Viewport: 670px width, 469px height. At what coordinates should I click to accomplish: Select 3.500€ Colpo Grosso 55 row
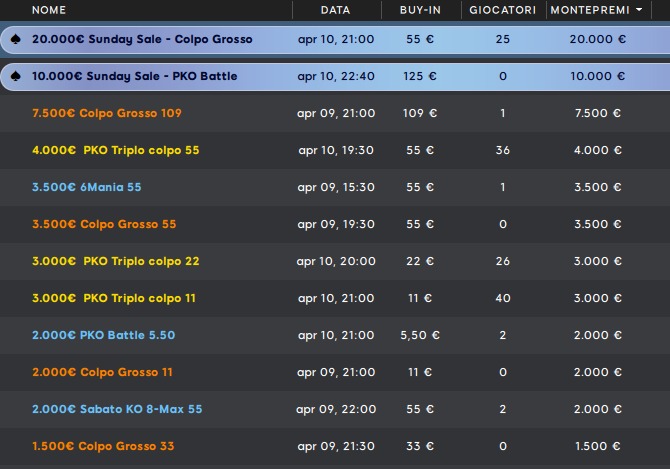point(335,224)
